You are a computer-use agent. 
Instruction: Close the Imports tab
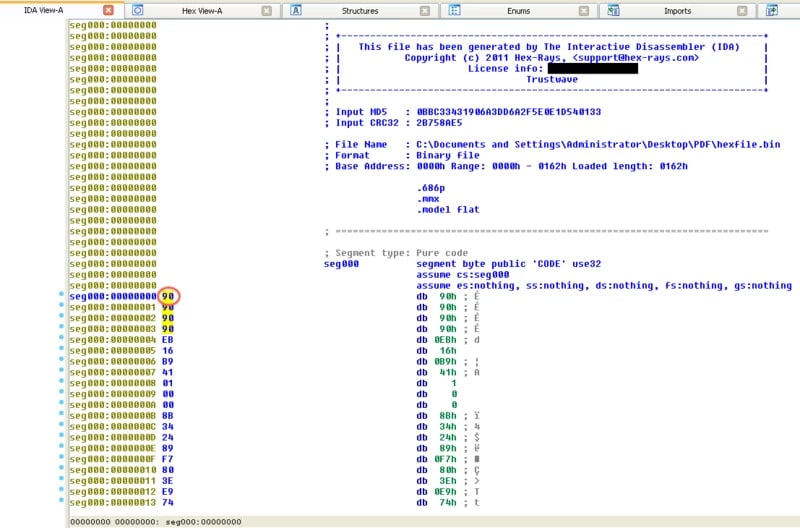click(742, 10)
